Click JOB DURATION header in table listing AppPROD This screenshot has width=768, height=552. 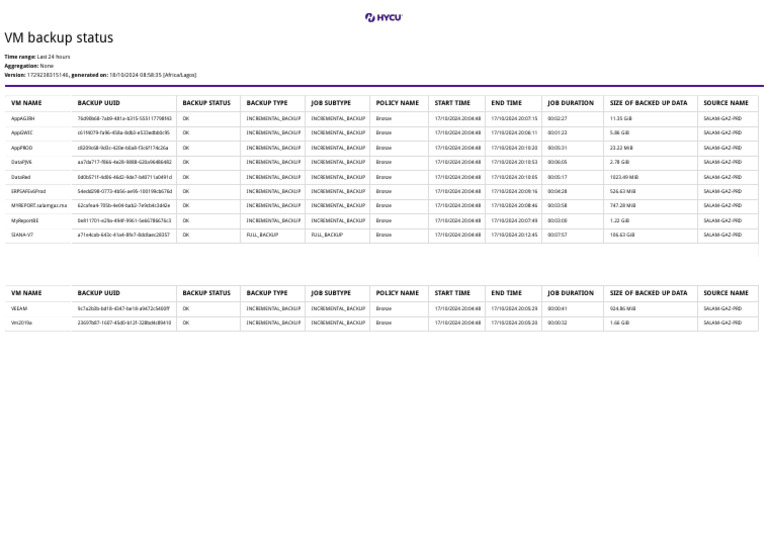[570, 103]
